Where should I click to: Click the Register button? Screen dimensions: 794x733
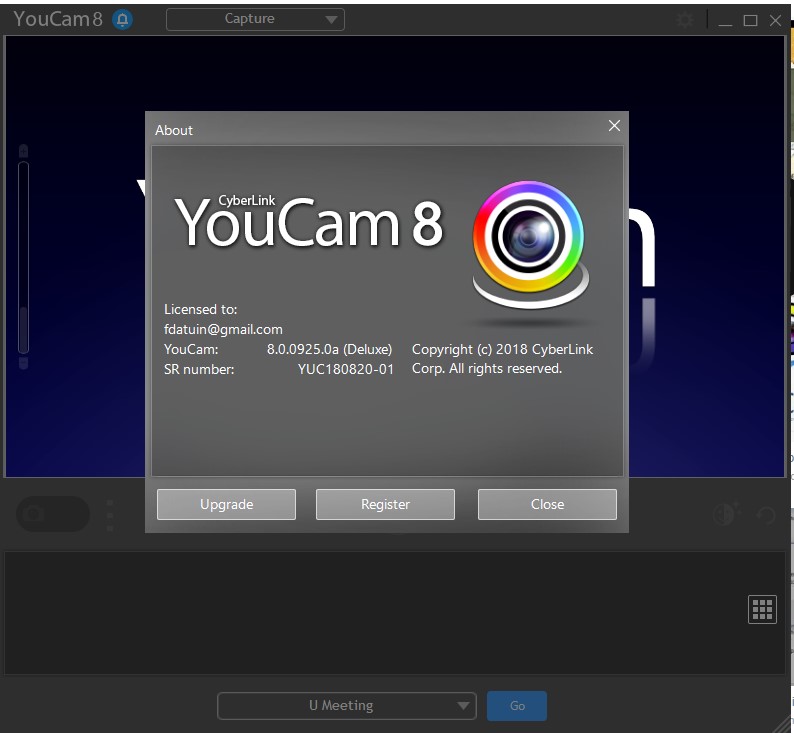pyautogui.click(x=385, y=504)
